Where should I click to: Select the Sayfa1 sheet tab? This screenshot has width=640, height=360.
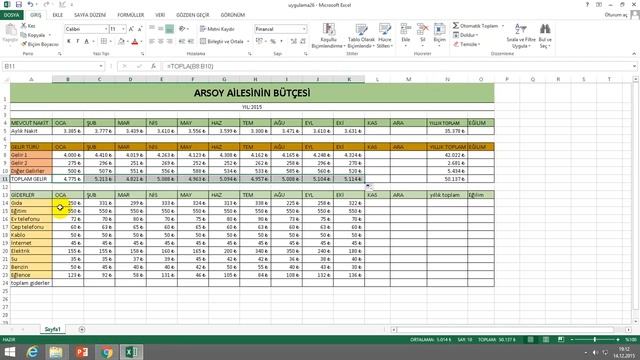click(53, 329)
